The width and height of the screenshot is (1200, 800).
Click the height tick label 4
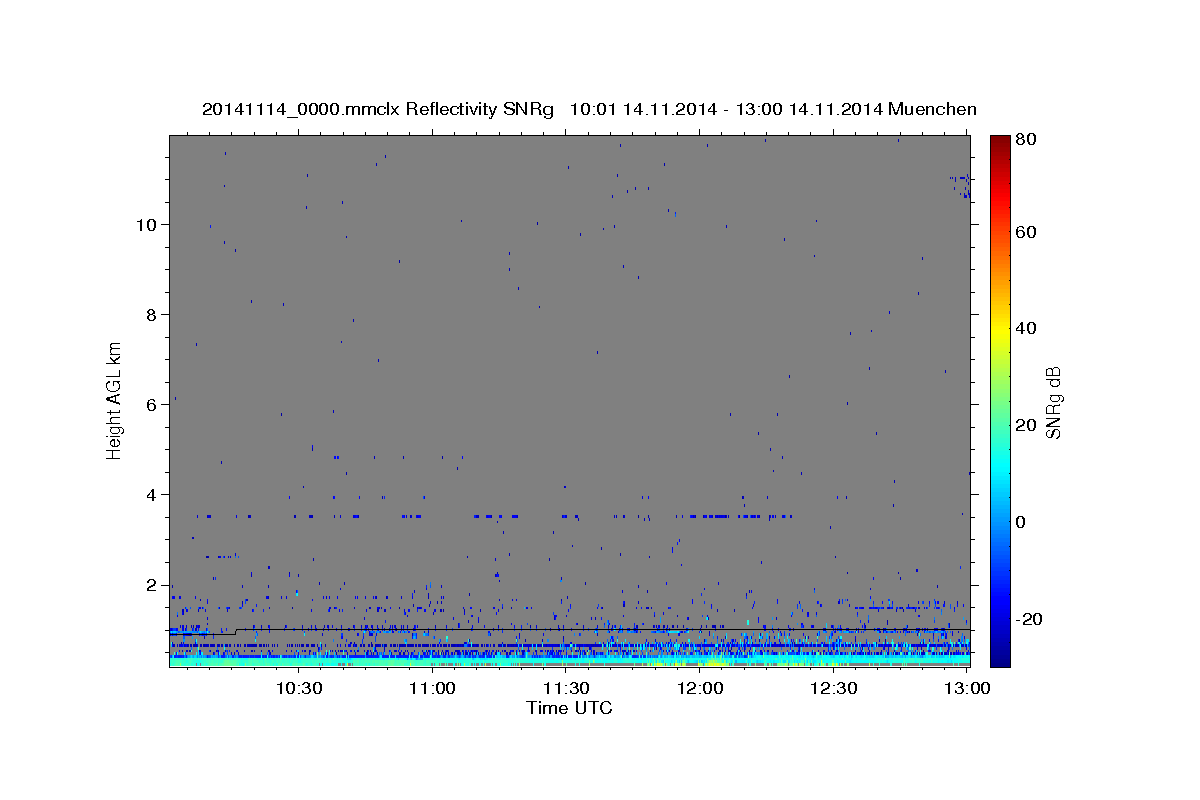coord(150,494)
